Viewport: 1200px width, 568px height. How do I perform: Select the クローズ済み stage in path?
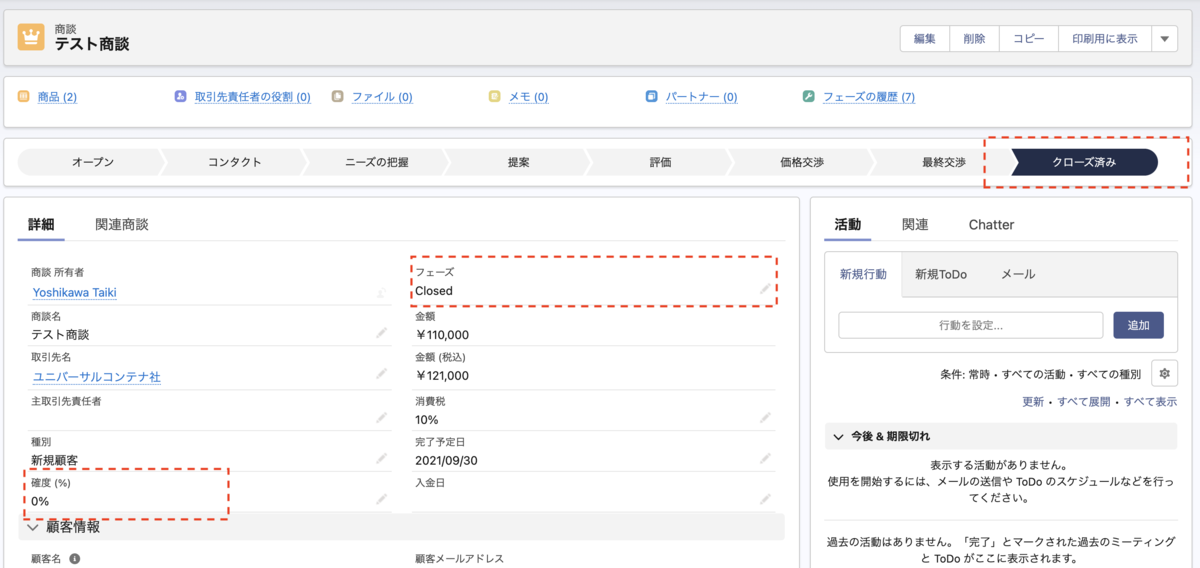(1085, 162)
